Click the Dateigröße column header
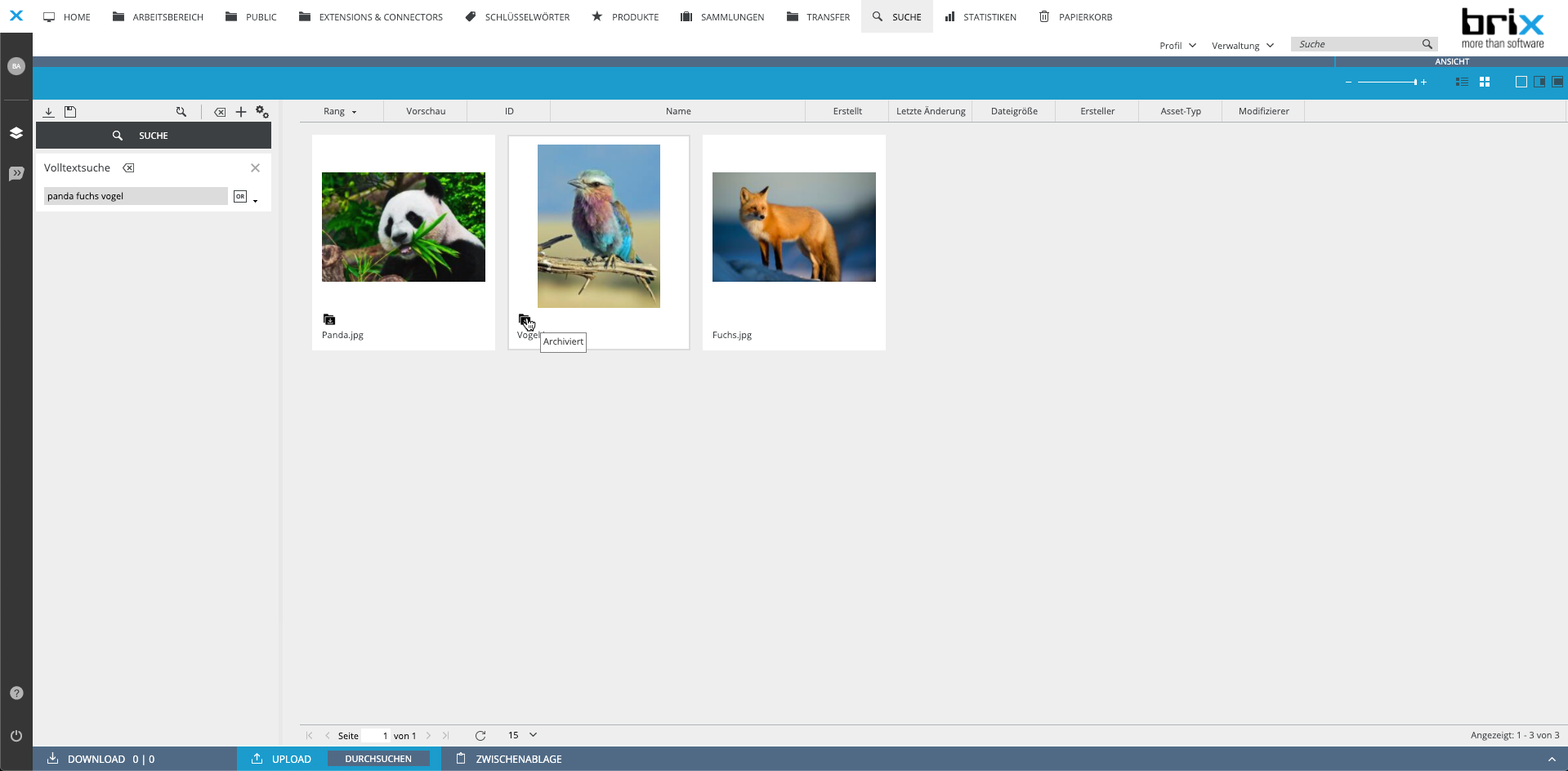The image size is (1568, 771). pyautogui.click(x=1014, y=111)
